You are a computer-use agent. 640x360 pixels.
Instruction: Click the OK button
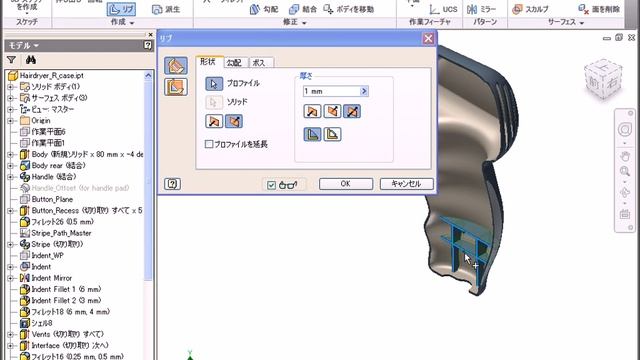click(x=346, y=184)
